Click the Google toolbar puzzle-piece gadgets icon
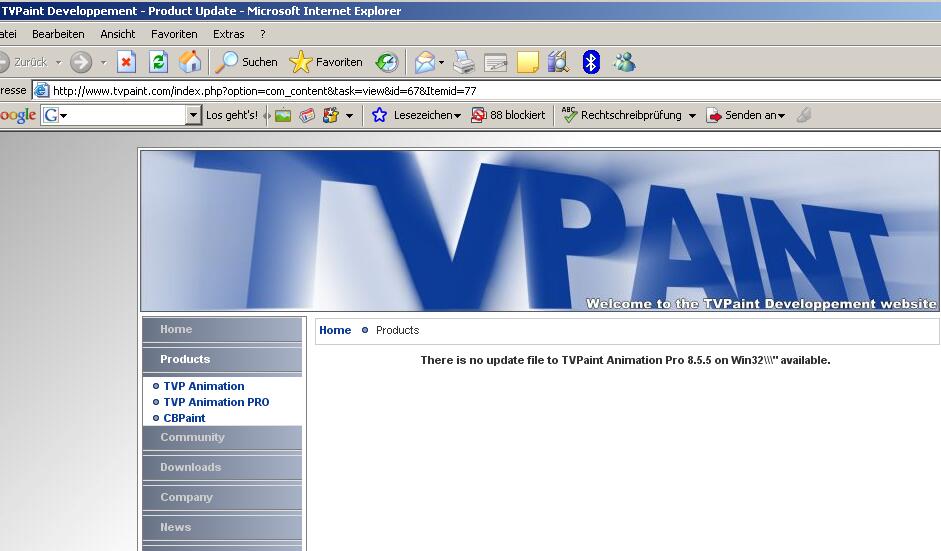 331,115
